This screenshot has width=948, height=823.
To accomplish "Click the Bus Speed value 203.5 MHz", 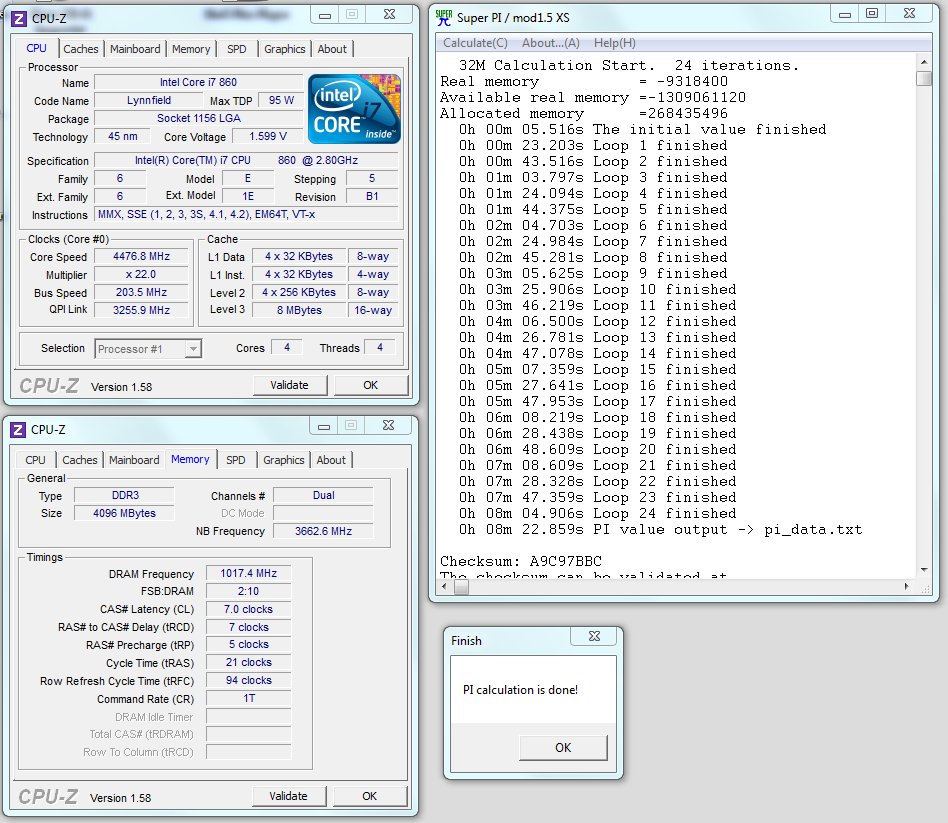I will click(141, 293).
